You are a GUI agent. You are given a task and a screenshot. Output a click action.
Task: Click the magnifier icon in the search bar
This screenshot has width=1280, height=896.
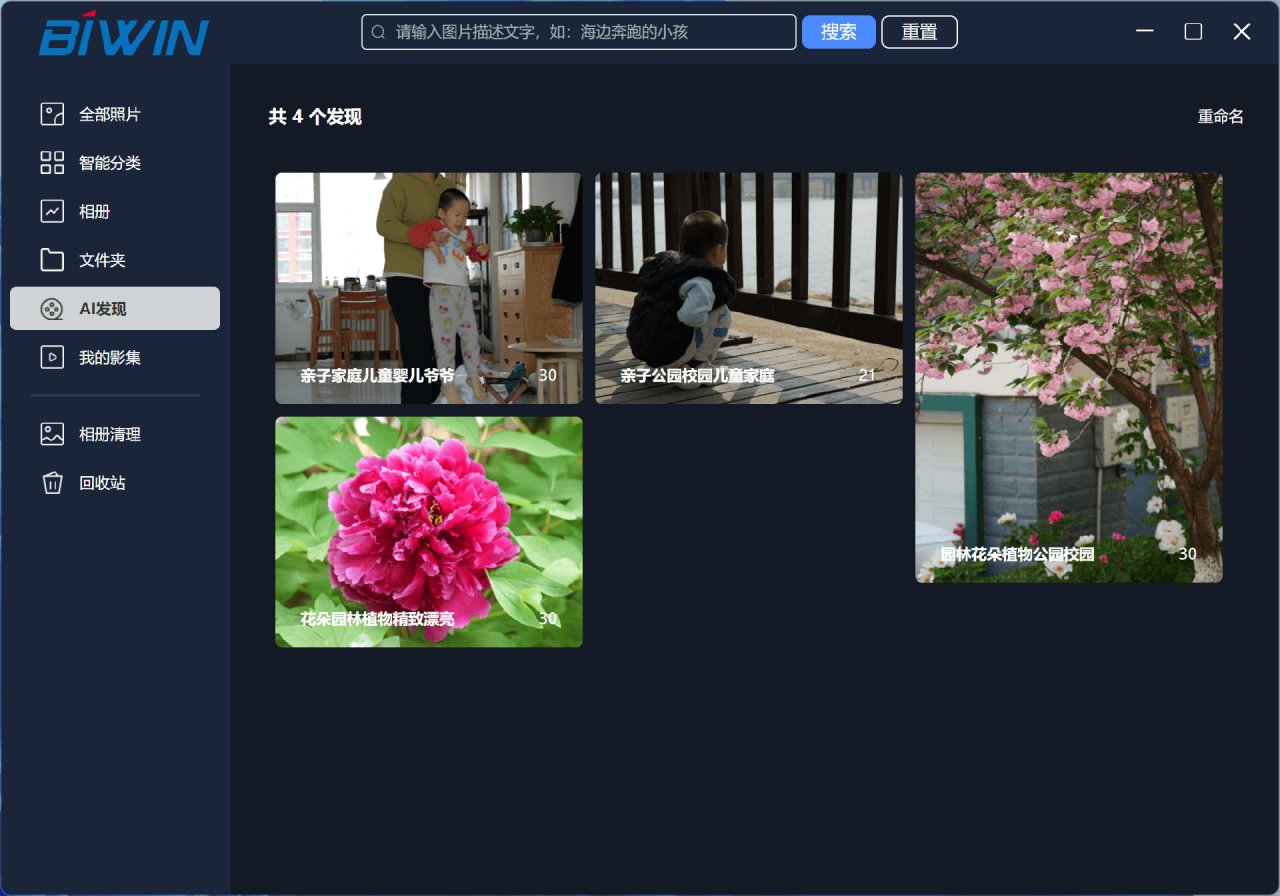point(379,31)
